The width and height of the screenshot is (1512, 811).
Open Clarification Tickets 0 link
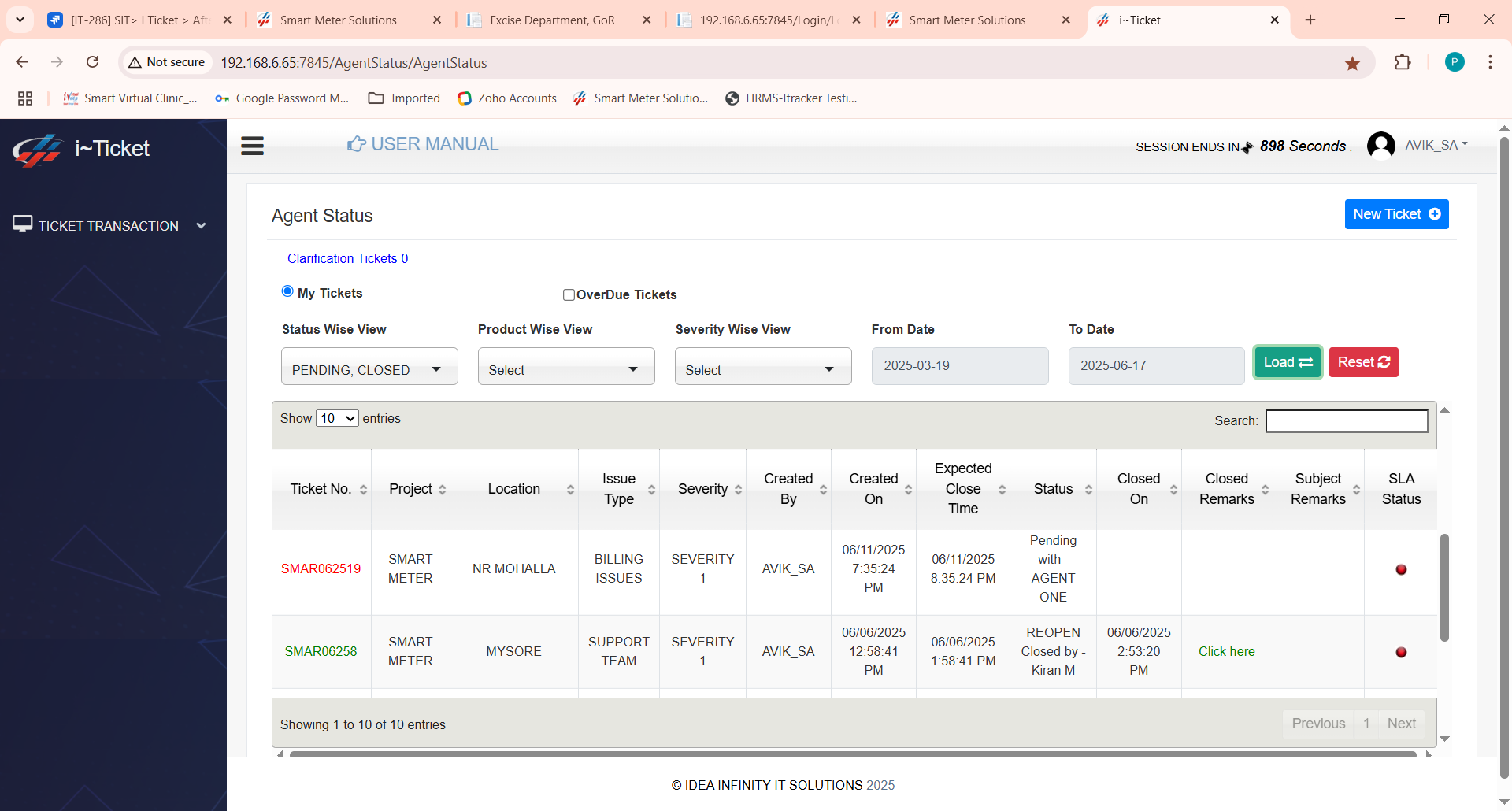[x=347, y=258]
